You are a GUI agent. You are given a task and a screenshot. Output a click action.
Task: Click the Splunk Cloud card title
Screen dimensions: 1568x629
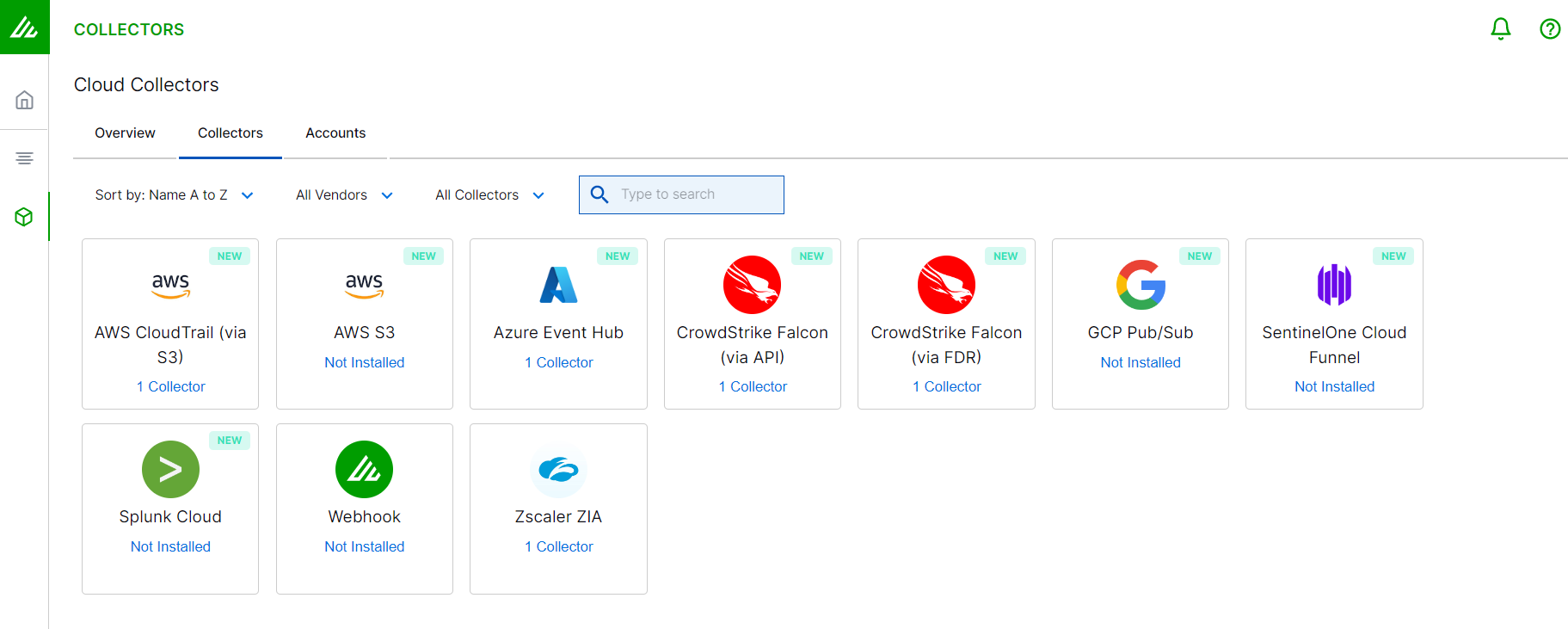170,517
